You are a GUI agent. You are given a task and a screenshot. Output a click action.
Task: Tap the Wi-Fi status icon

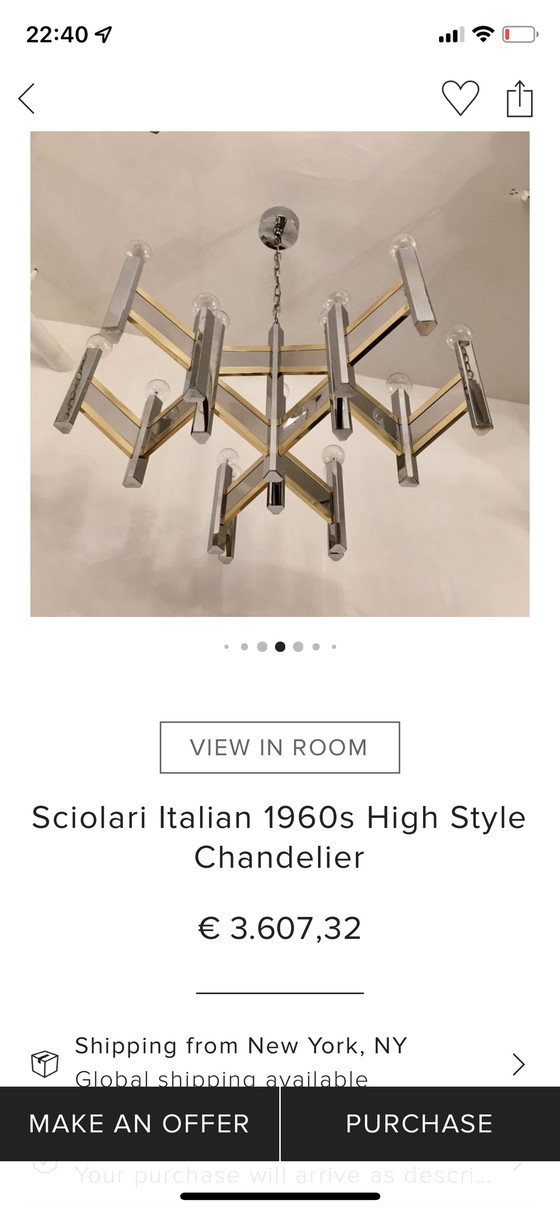[484, 34]
